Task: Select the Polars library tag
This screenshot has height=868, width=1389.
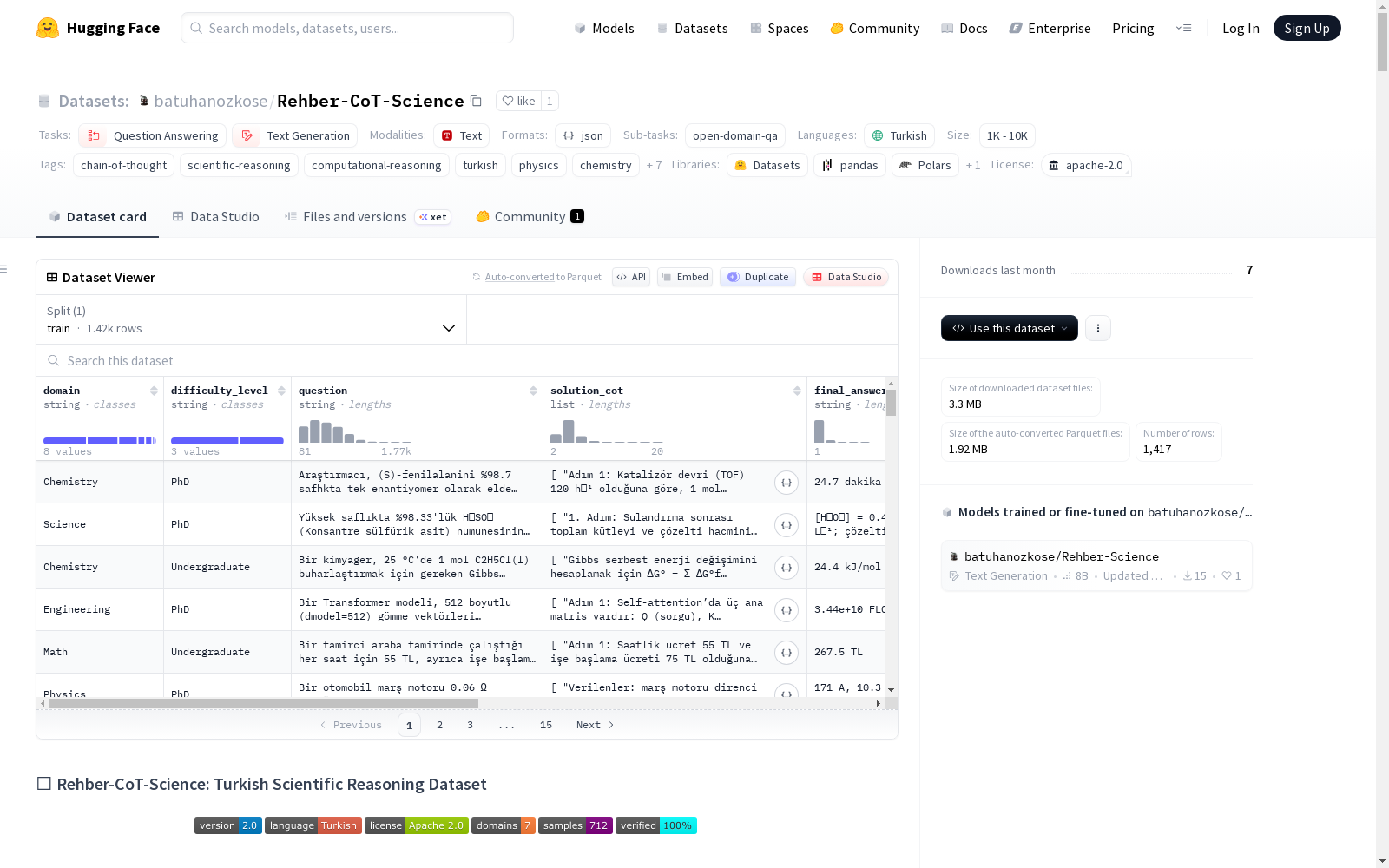Action: [x=925, y=165]
